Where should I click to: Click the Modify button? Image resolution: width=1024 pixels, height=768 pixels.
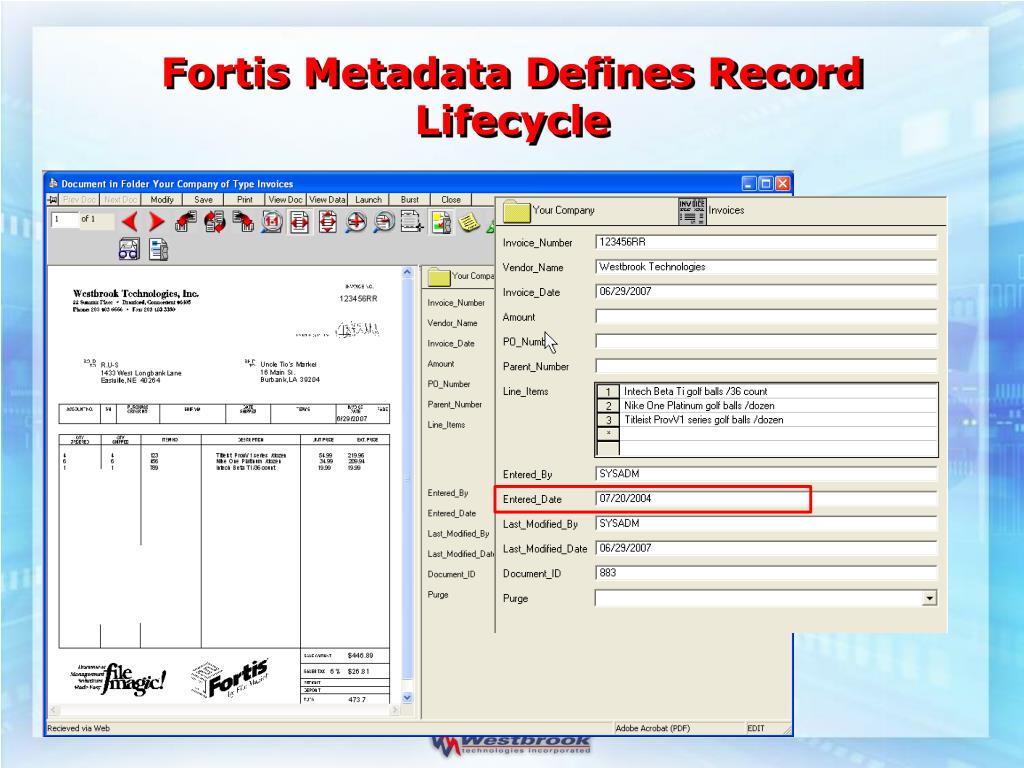pos(162,200)
